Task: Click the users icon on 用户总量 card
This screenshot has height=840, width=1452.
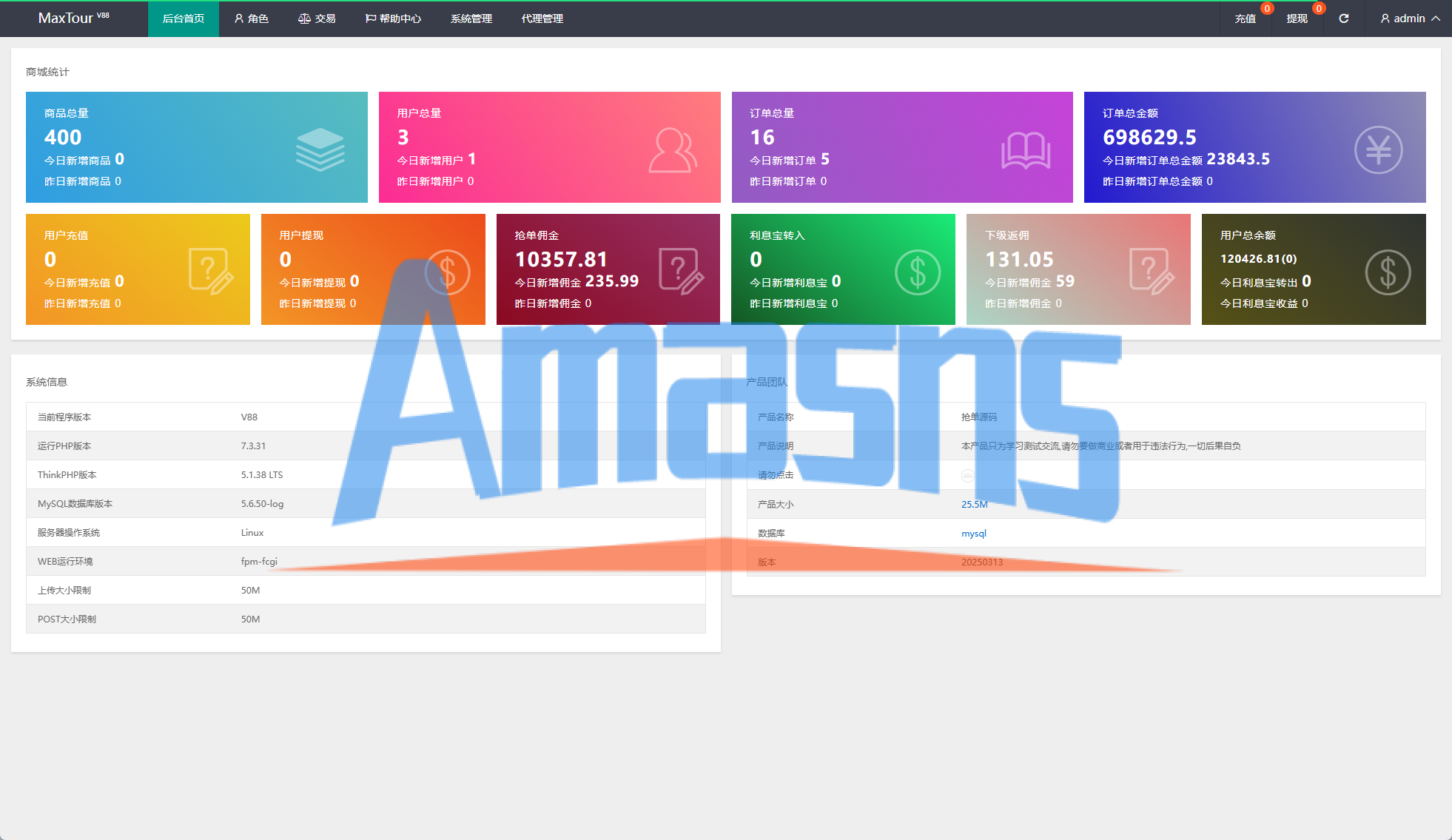Action: (x=672, y=150)
